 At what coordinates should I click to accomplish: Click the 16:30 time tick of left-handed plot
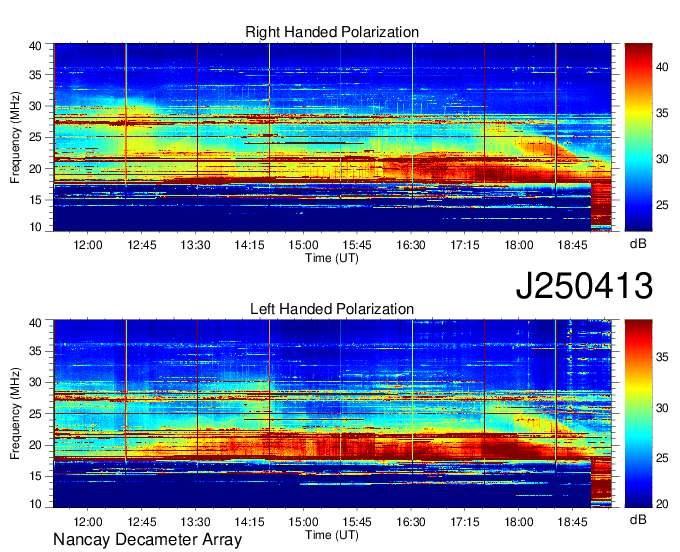point(411,522)
